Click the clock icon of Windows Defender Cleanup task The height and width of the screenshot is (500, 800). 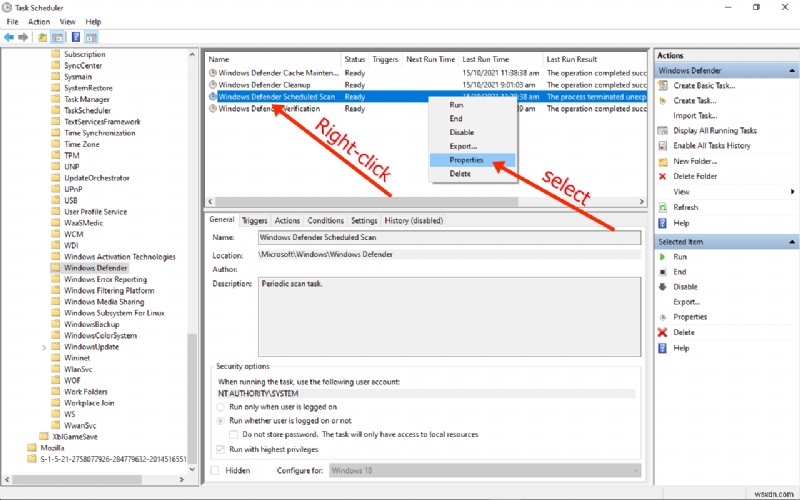pyautogui.click(x=213, y=85)
